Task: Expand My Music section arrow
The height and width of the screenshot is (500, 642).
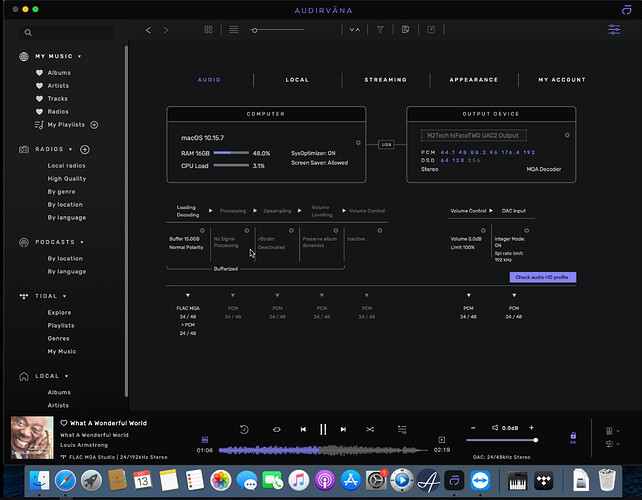Action: [x=79, y=57]
